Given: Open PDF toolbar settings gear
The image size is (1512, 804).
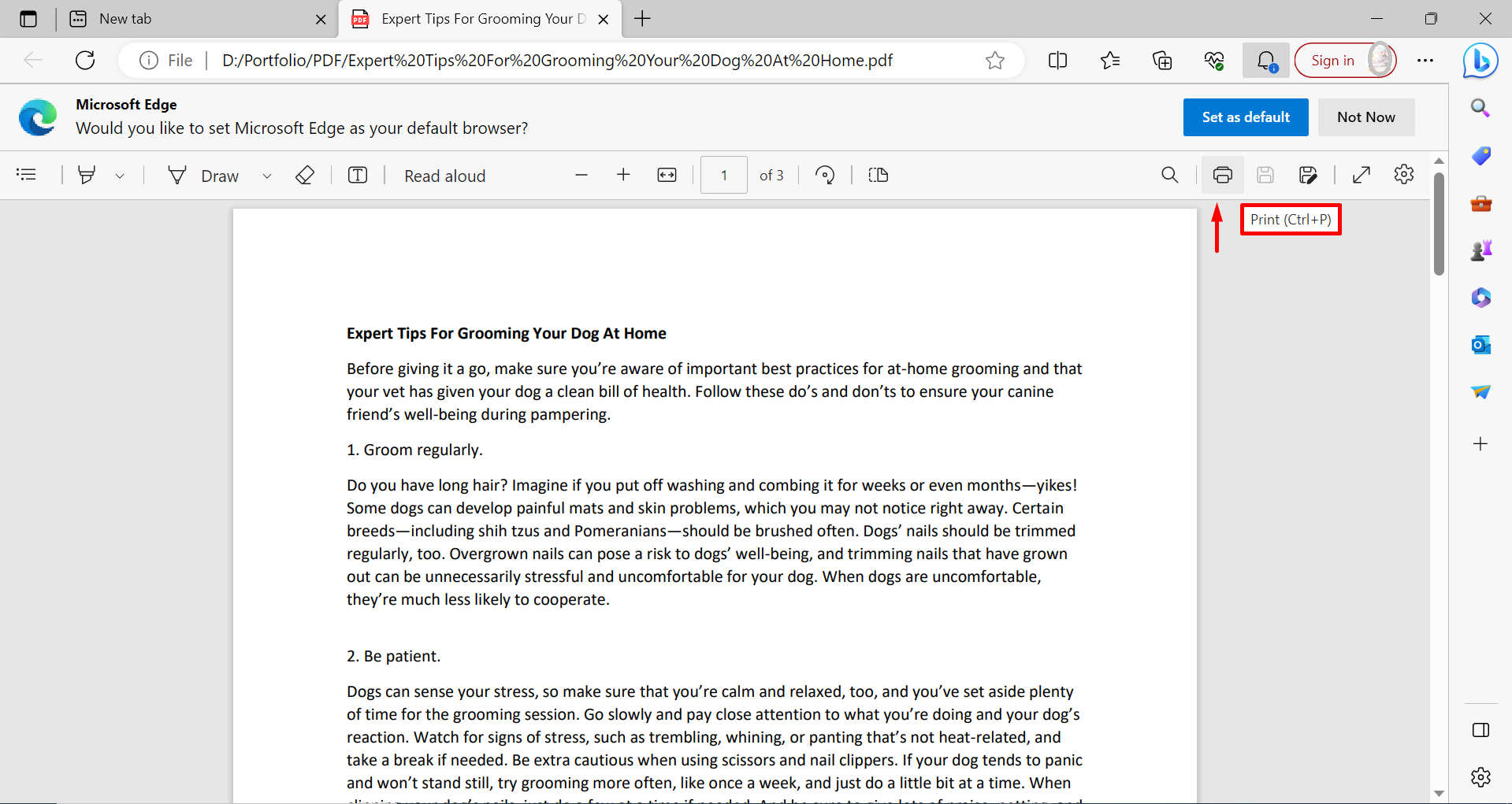Looking at the screenshot, I should 1404,175.
